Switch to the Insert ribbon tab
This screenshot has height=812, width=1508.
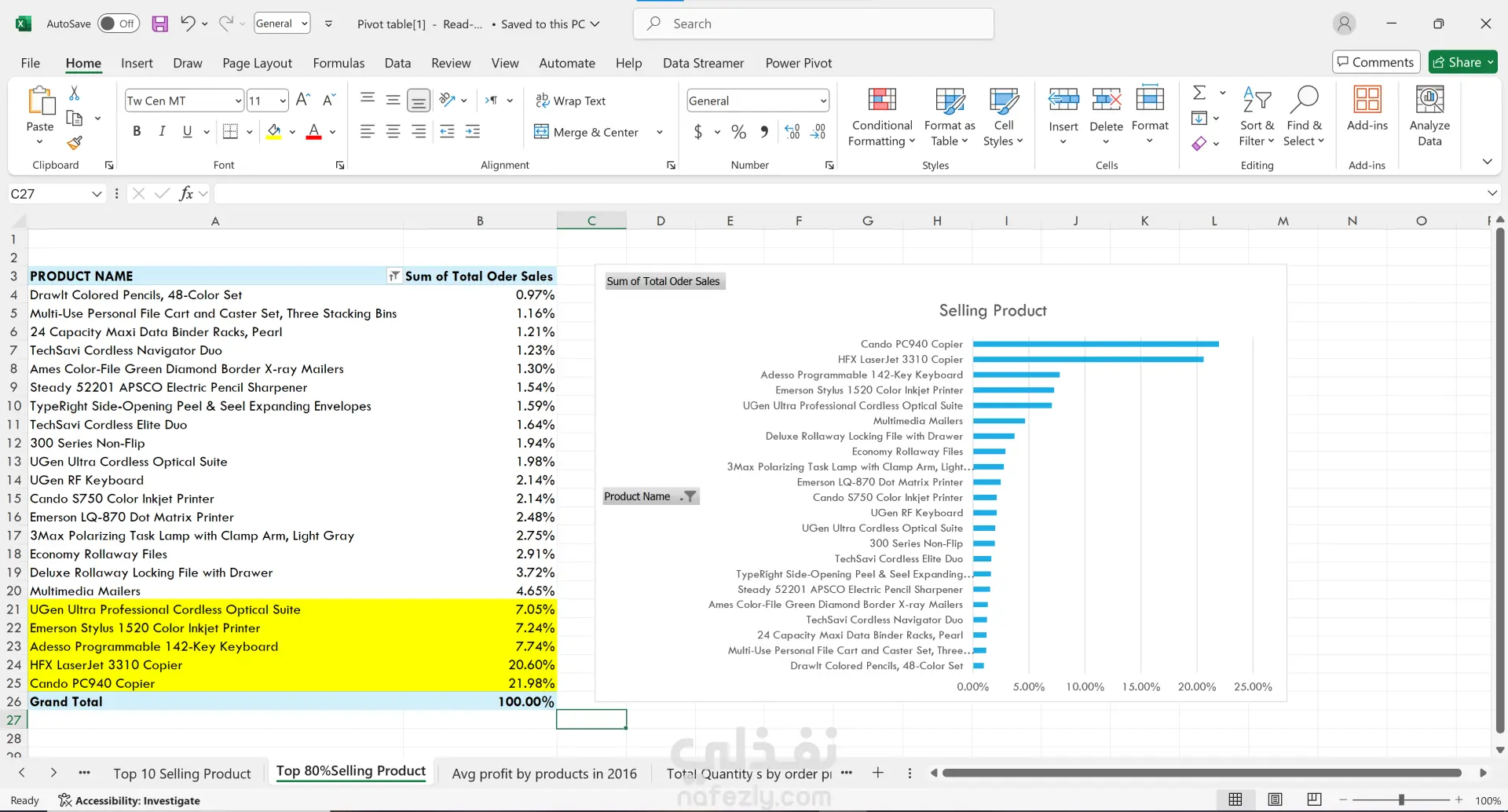[137, 63]
